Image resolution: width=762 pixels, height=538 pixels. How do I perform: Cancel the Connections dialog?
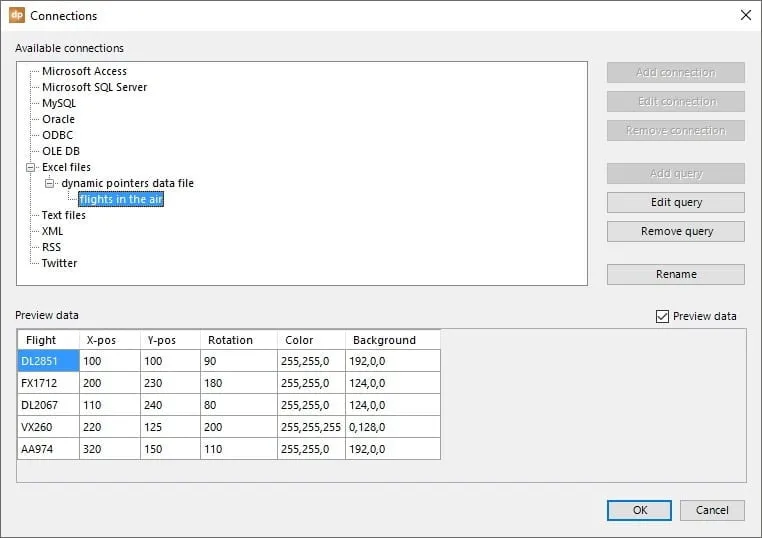[x=712, y=510]
